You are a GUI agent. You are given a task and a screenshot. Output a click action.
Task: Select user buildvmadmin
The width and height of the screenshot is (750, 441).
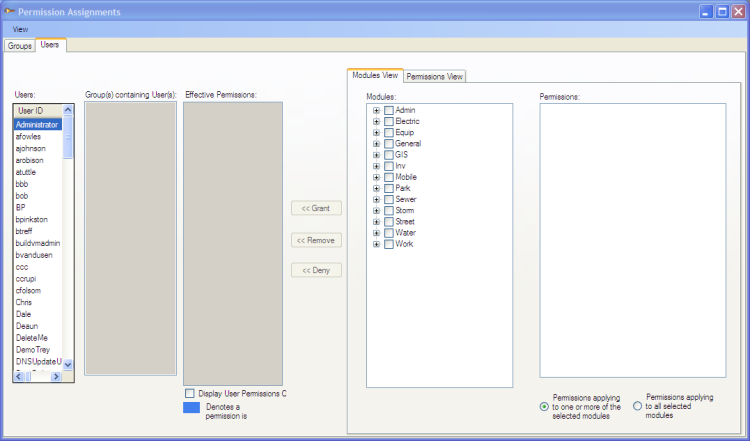[38, 243]
